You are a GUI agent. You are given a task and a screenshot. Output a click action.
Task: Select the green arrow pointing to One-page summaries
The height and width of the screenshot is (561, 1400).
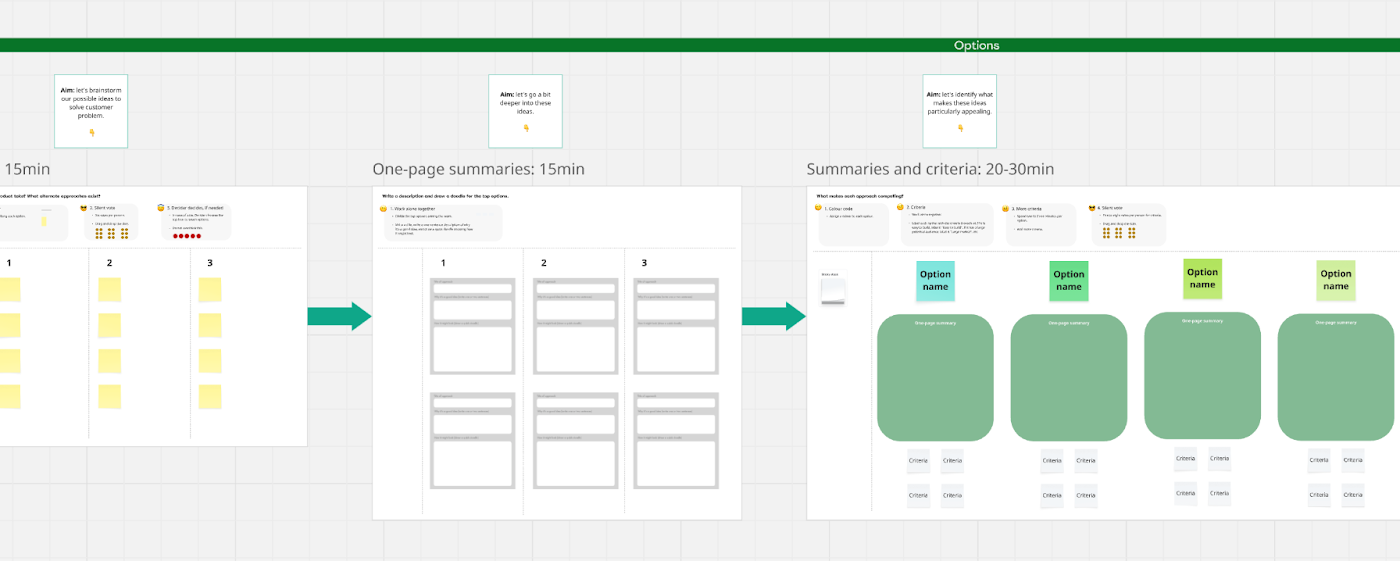[x=339, y=317]
